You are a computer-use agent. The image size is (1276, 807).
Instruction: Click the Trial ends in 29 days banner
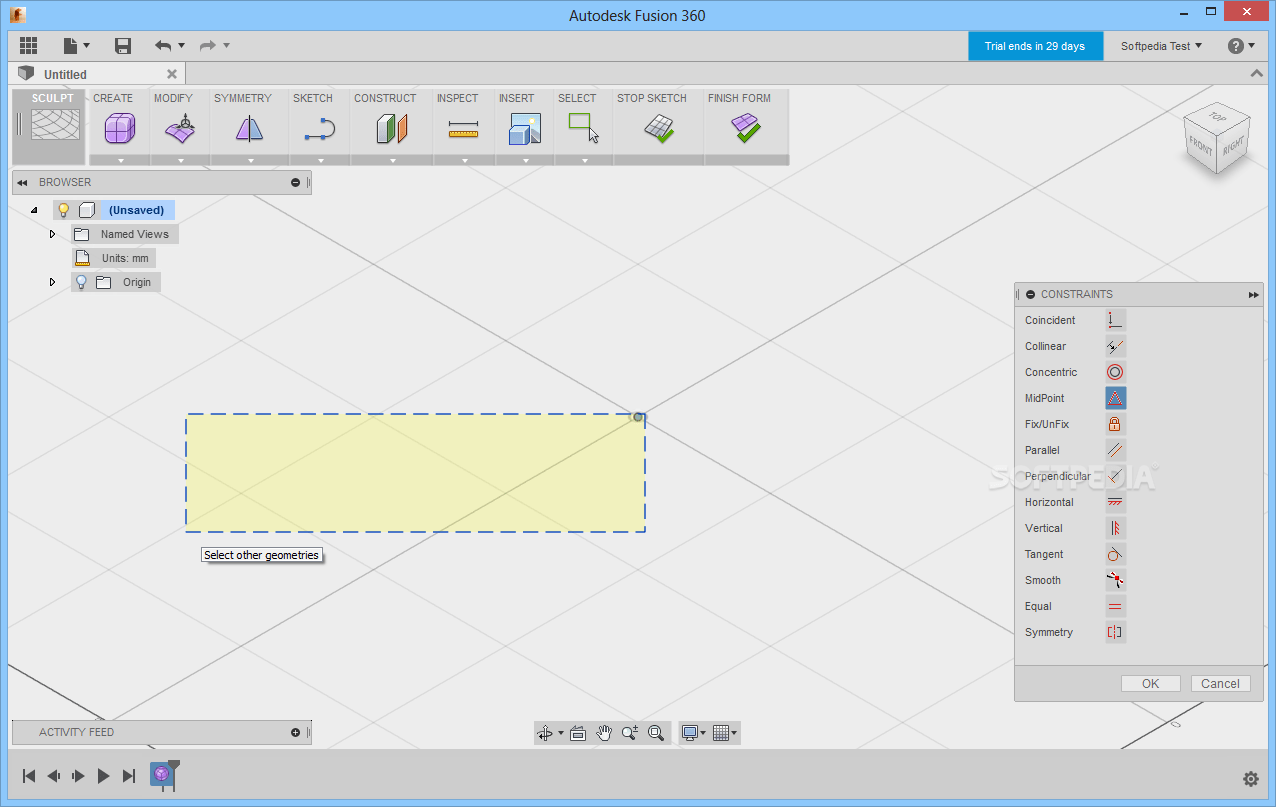(1035, 46)
